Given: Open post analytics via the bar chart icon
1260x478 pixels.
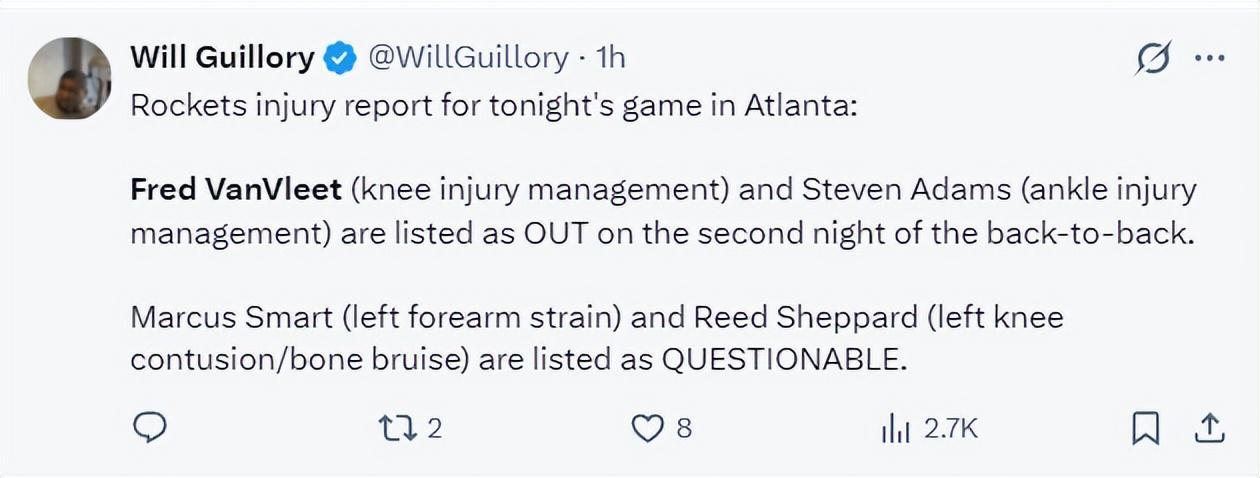Looking at the screenshot, I should pos(895,429).
